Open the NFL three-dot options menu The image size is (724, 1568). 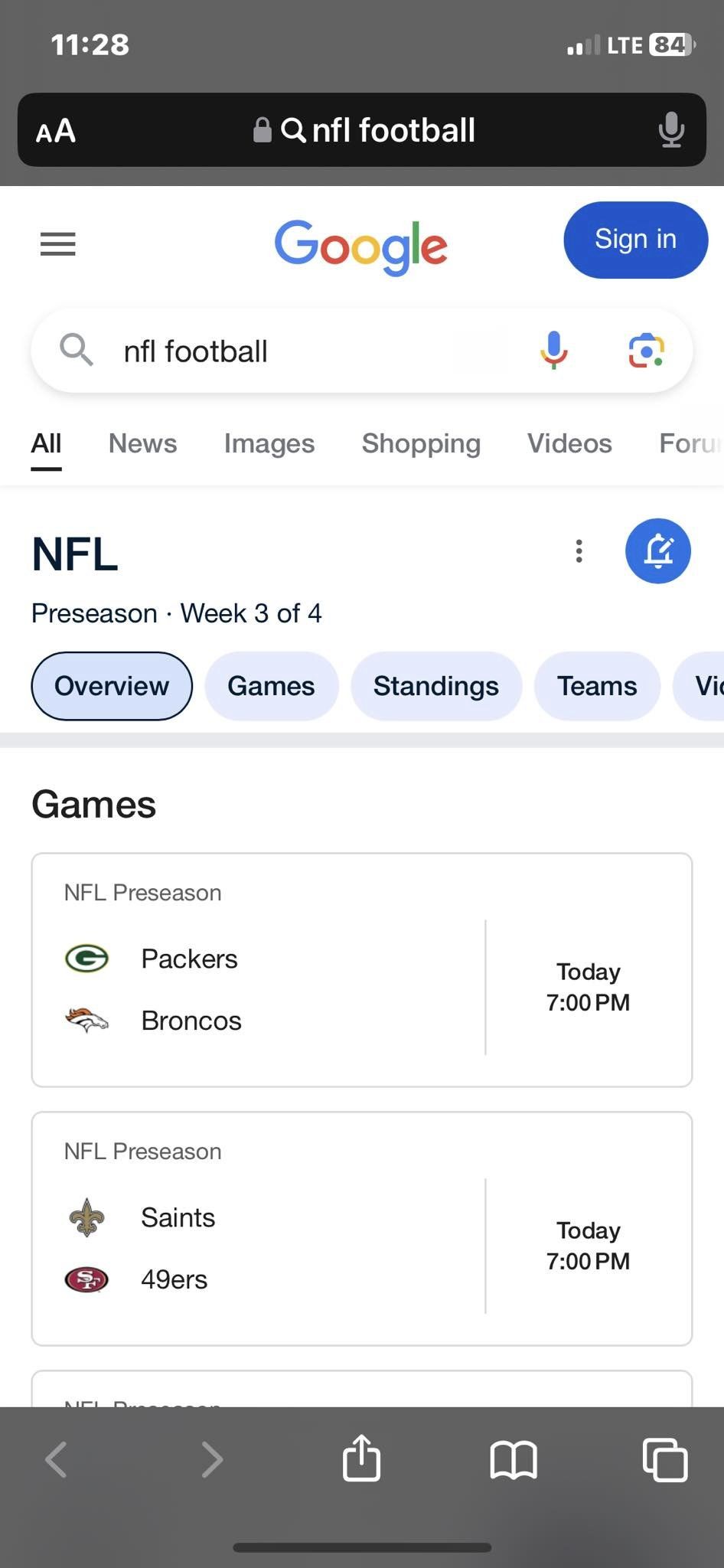pyautogui.click(x=579, y=551)
